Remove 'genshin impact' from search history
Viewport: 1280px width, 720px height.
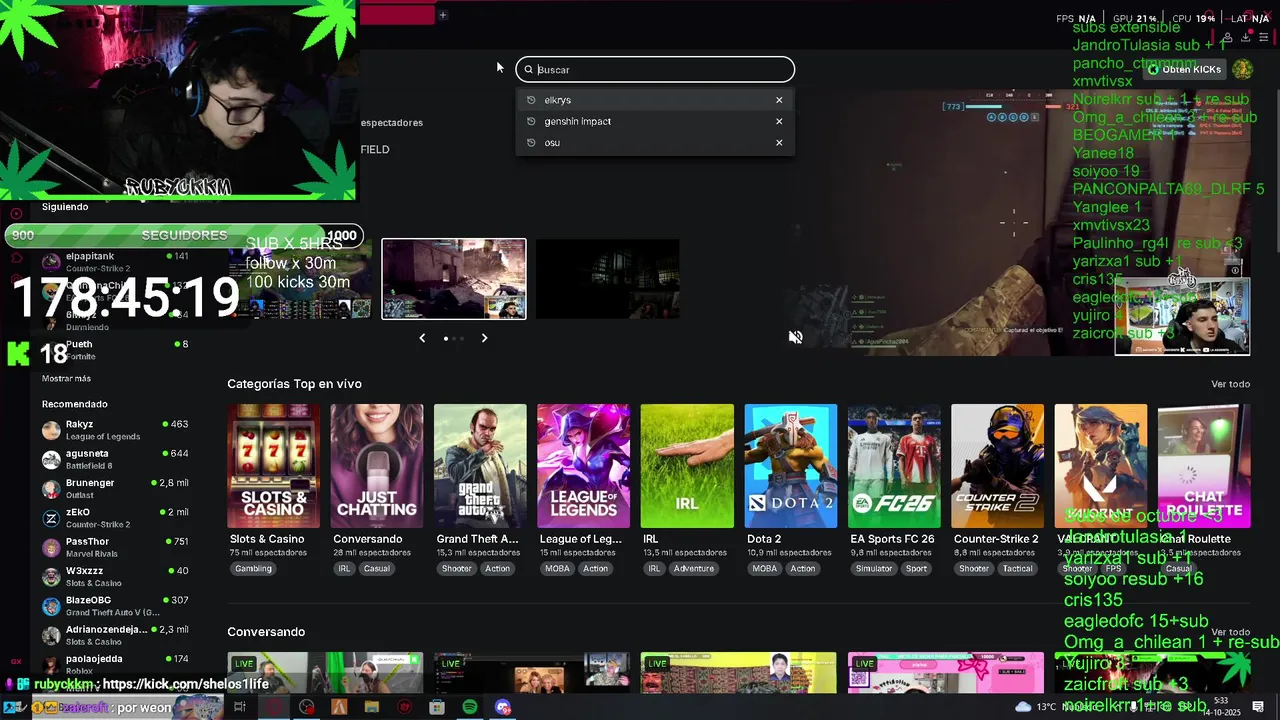tap(779, 121)
